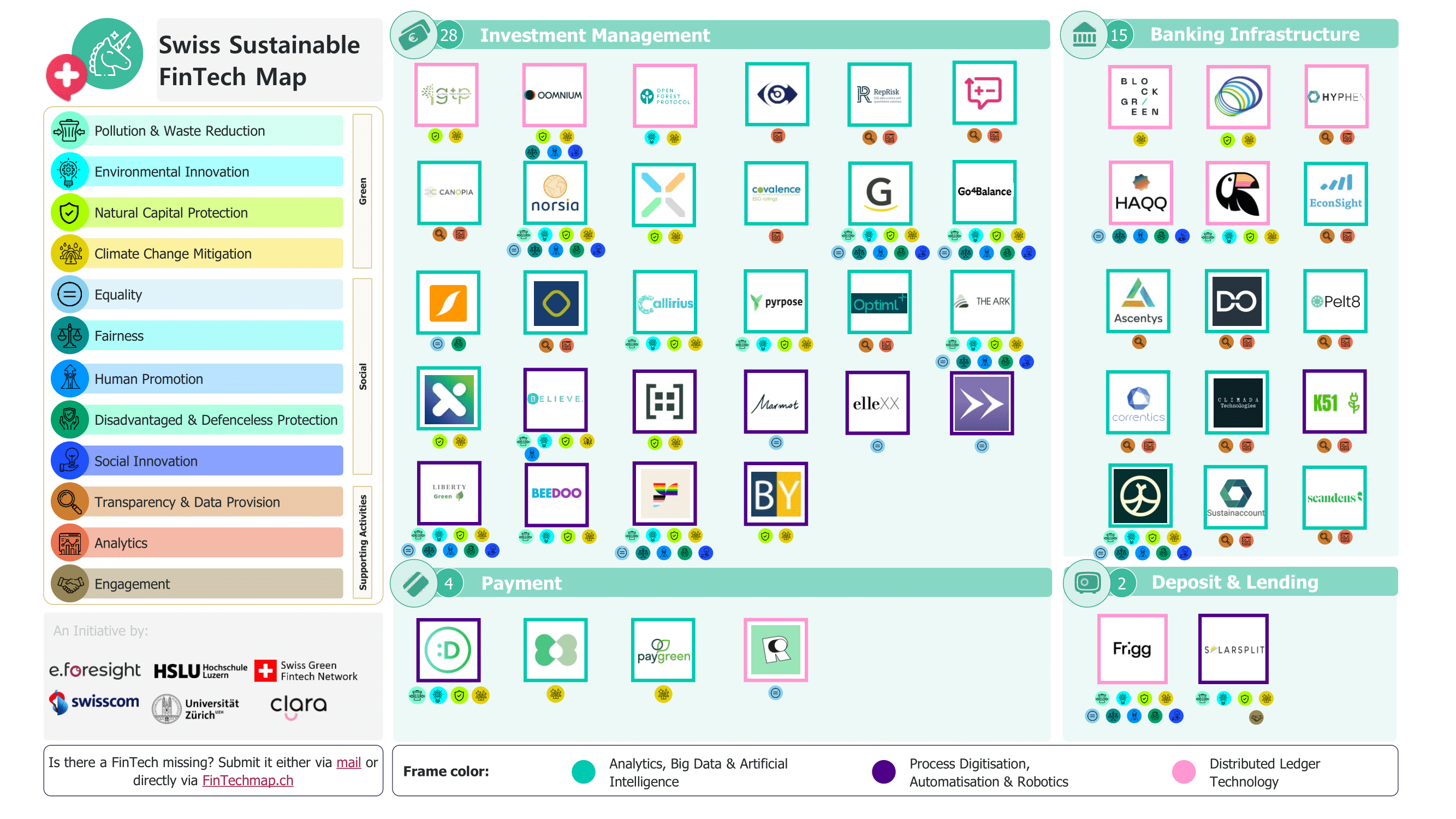The height and width of the screenshot is (819, 1456).
Task: Click the Investment Management money icon
Action: [x=414, y=35]
